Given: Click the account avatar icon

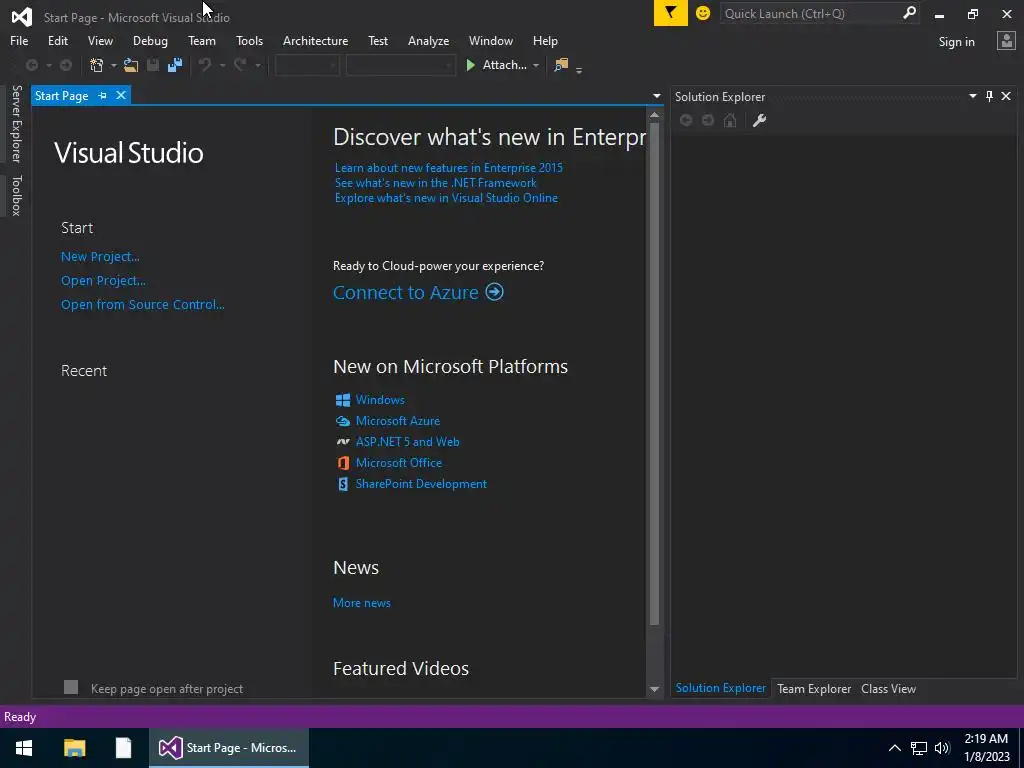Looking at the screenshot, I should pyautogui.click(x=1006, y=41).
